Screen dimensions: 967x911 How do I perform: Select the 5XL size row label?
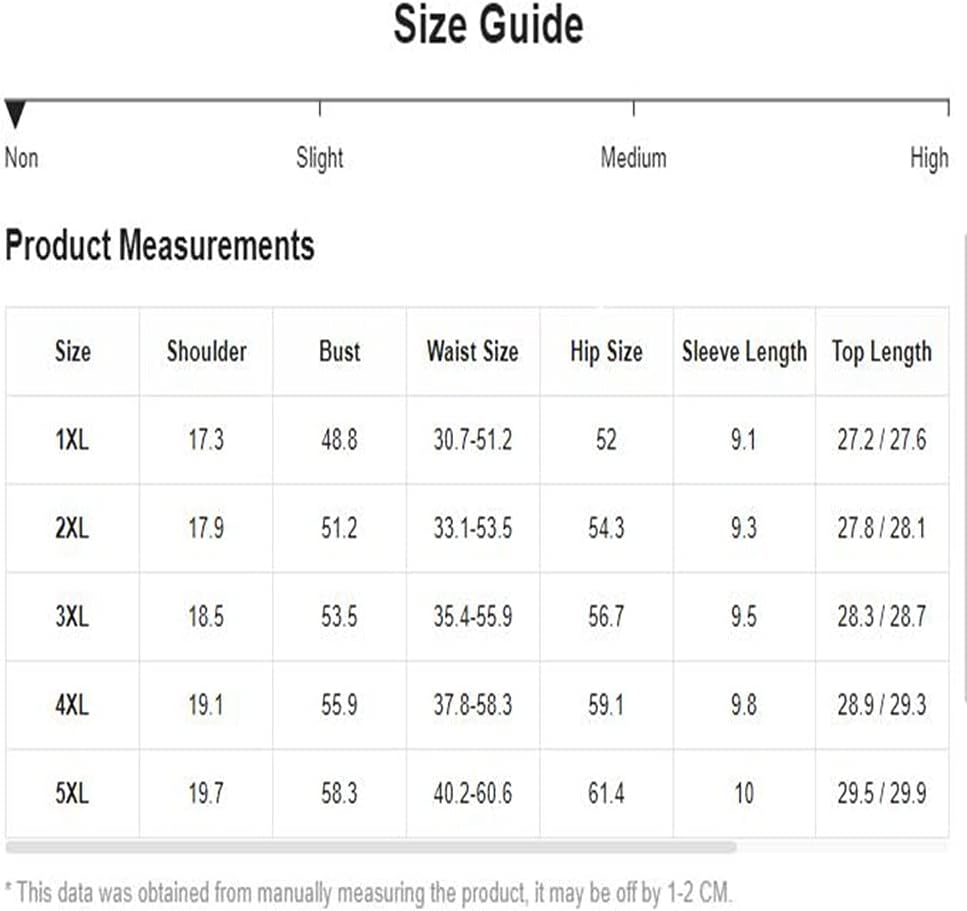coord(72,793)
